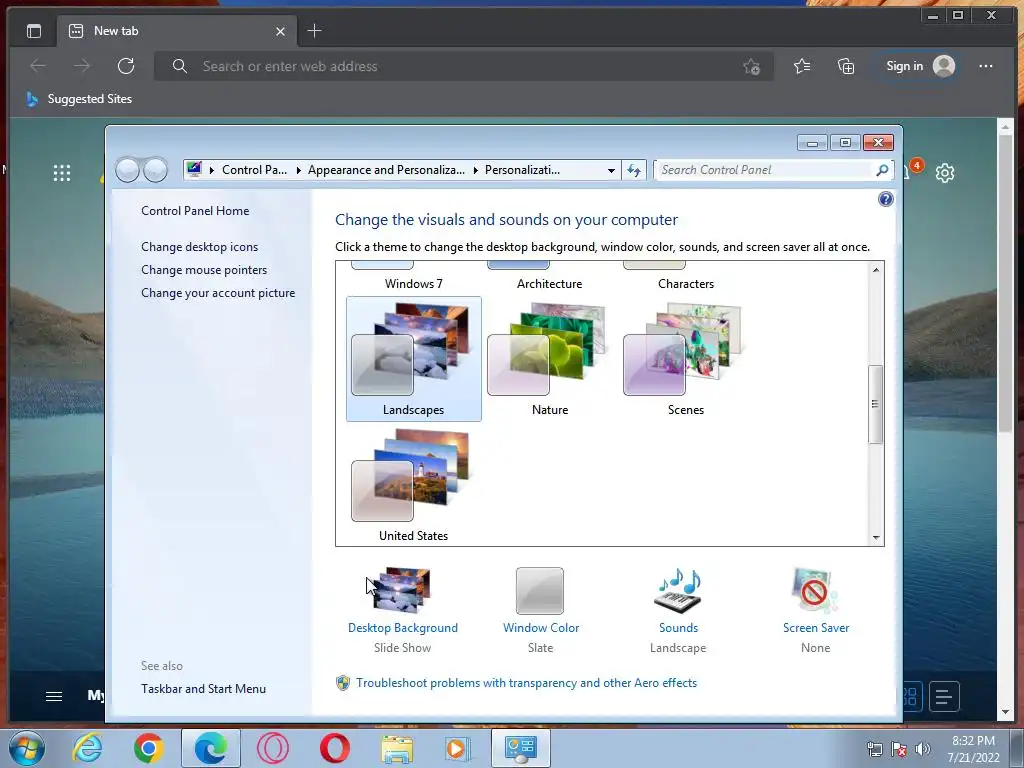1024x768 pixels.
Task: Open Edge new tab apps grid
Action: [61, 172]
